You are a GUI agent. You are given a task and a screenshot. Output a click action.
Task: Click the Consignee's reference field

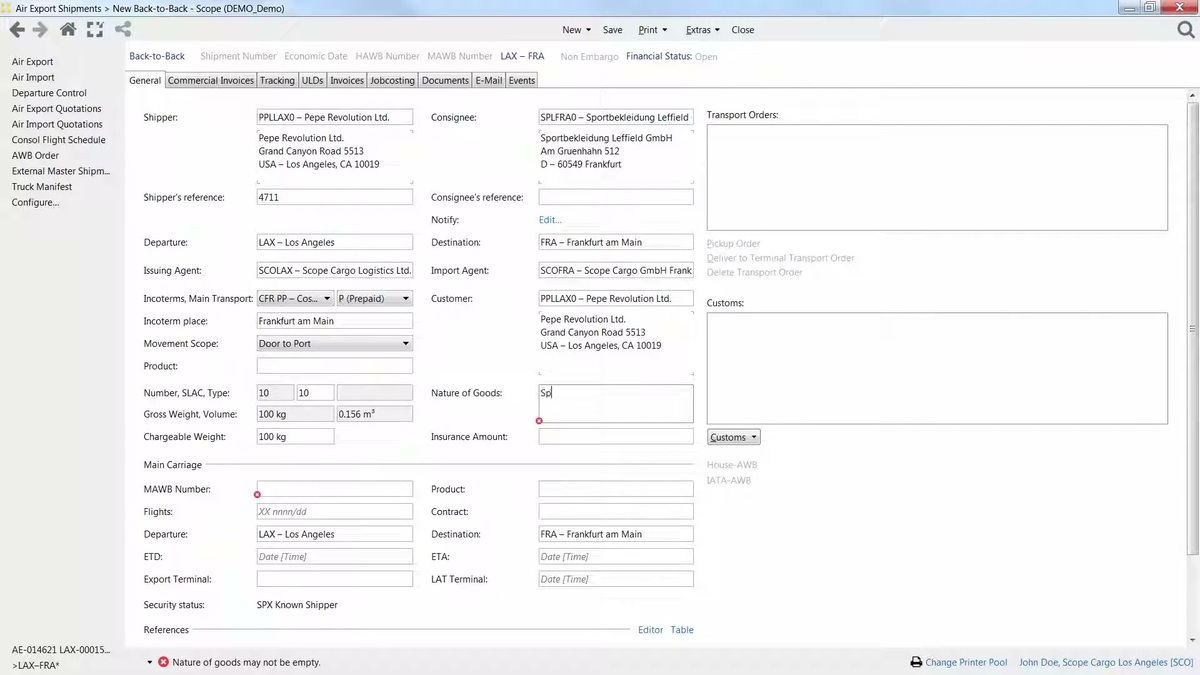click(616, 197)
